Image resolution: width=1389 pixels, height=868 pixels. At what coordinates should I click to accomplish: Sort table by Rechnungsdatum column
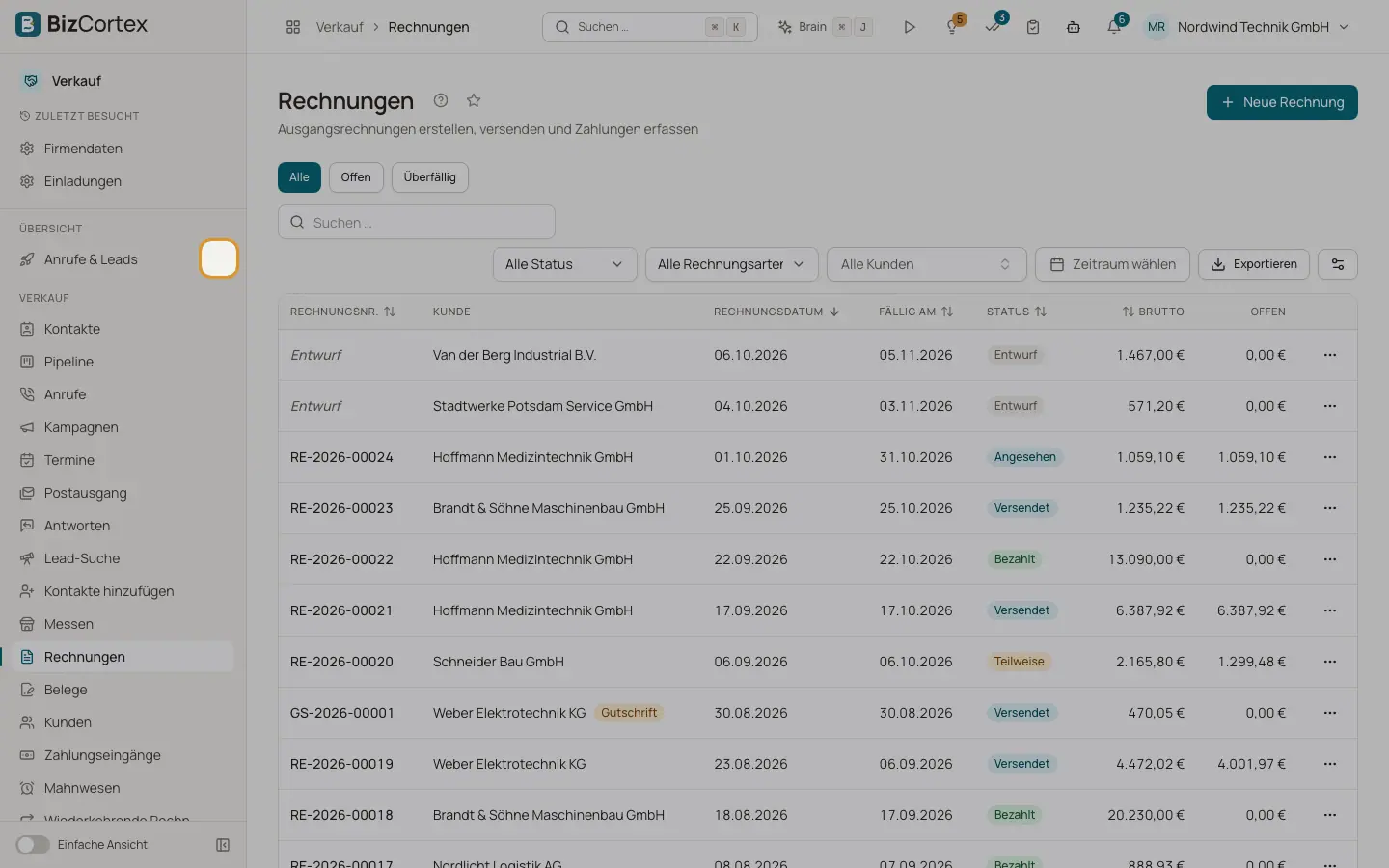tap(776, 312)
